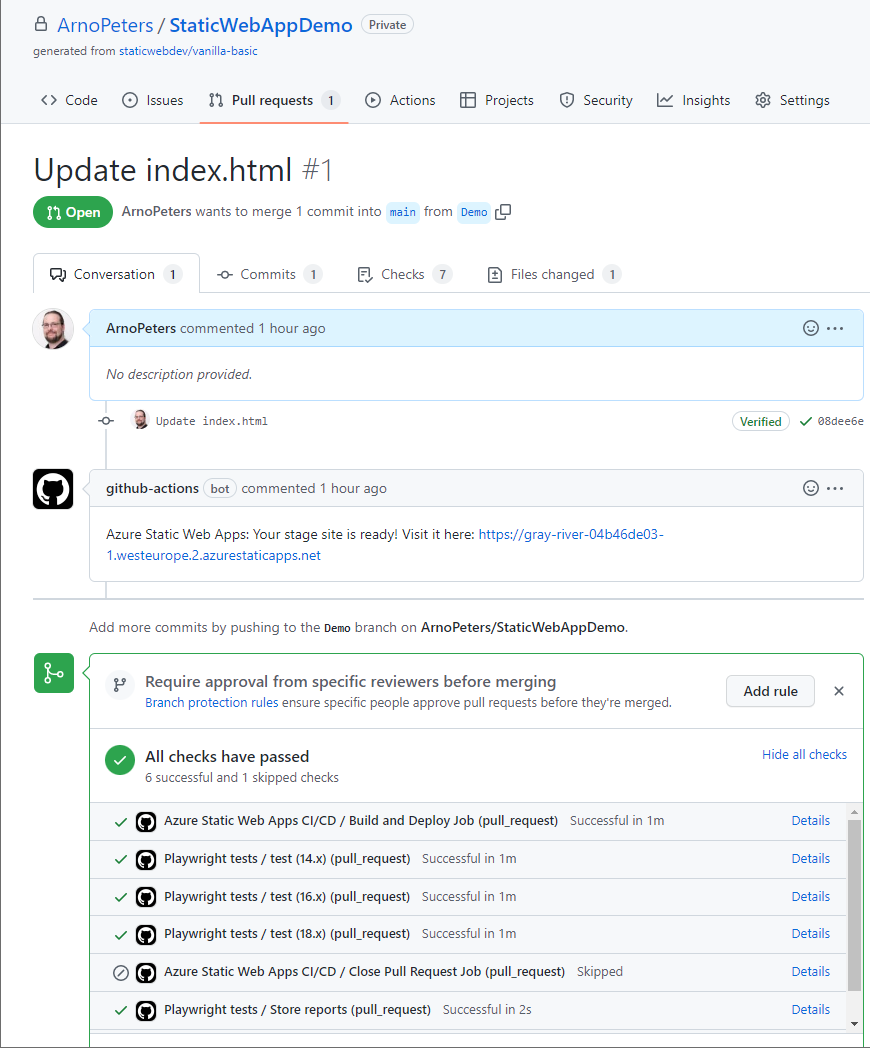
Task: Go to the Actions tab
Action: tap(400, 100)
